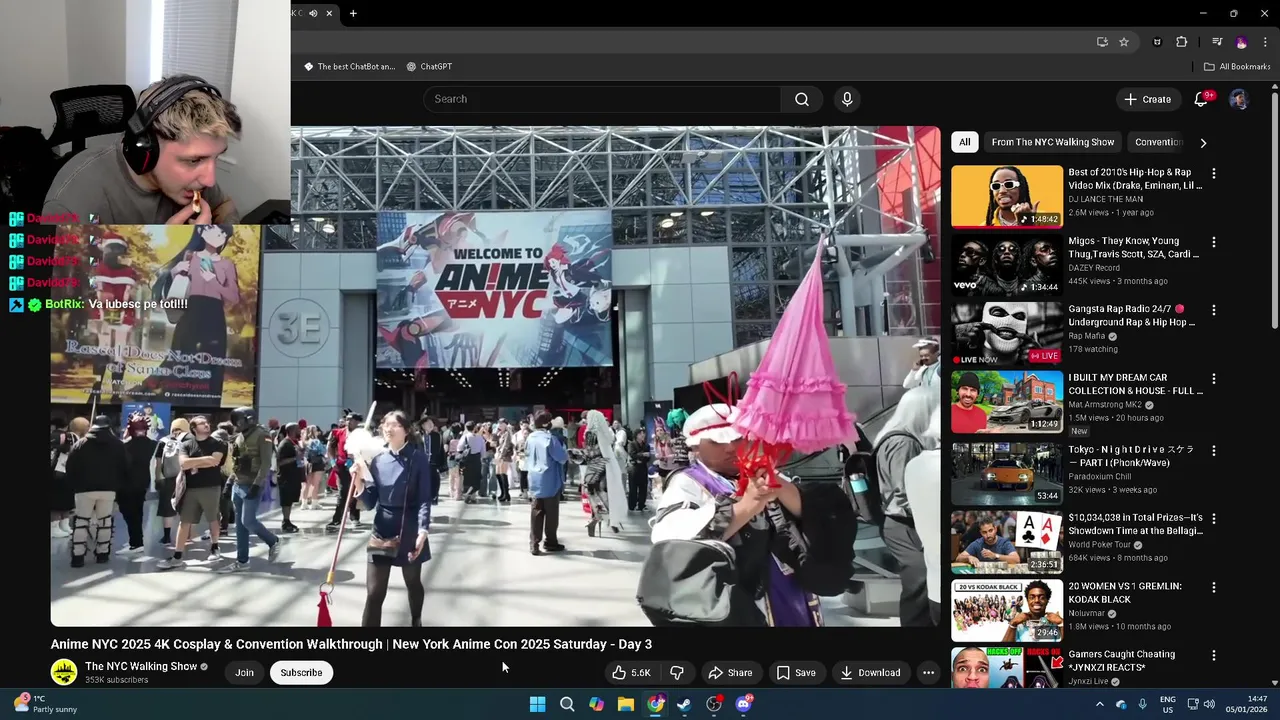Open Windows taskbar search
1280x720 pixels.
[x=567, y=704]
